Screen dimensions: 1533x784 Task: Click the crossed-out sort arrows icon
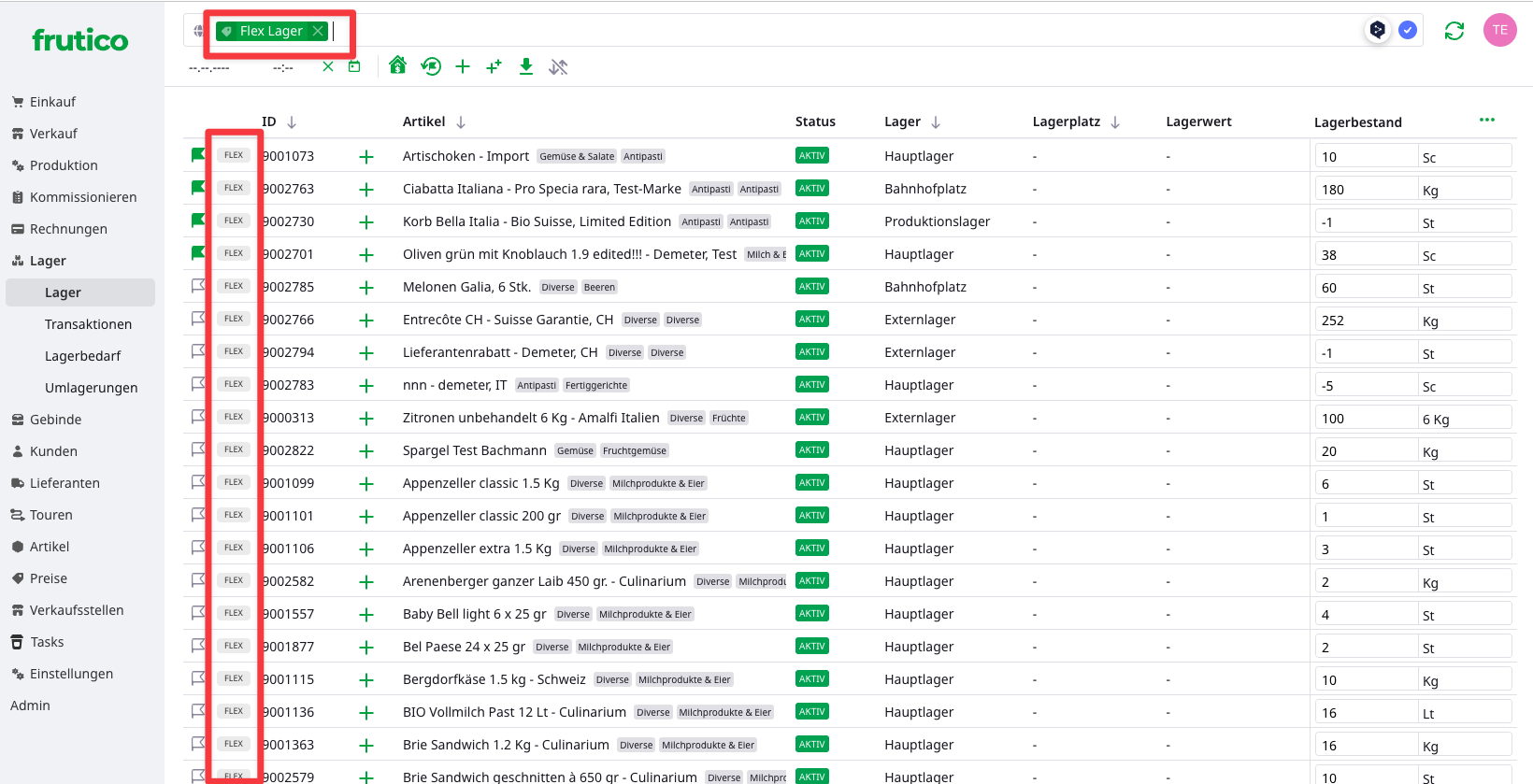coord(558,67)
